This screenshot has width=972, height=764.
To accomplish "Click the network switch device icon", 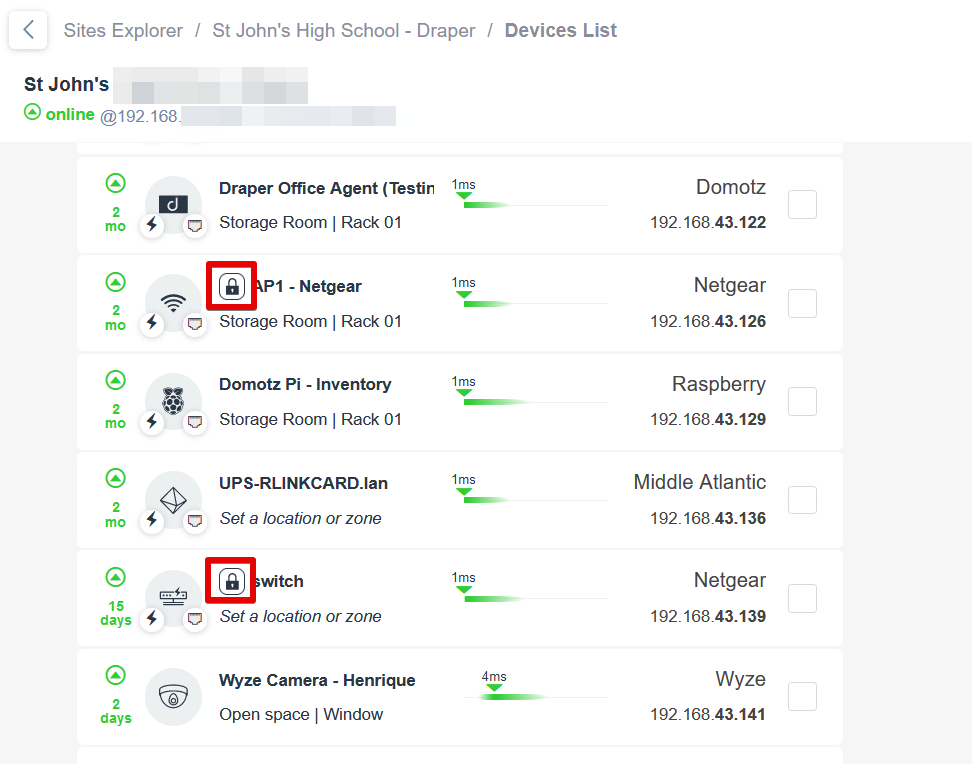I will (x=174, y=597).
